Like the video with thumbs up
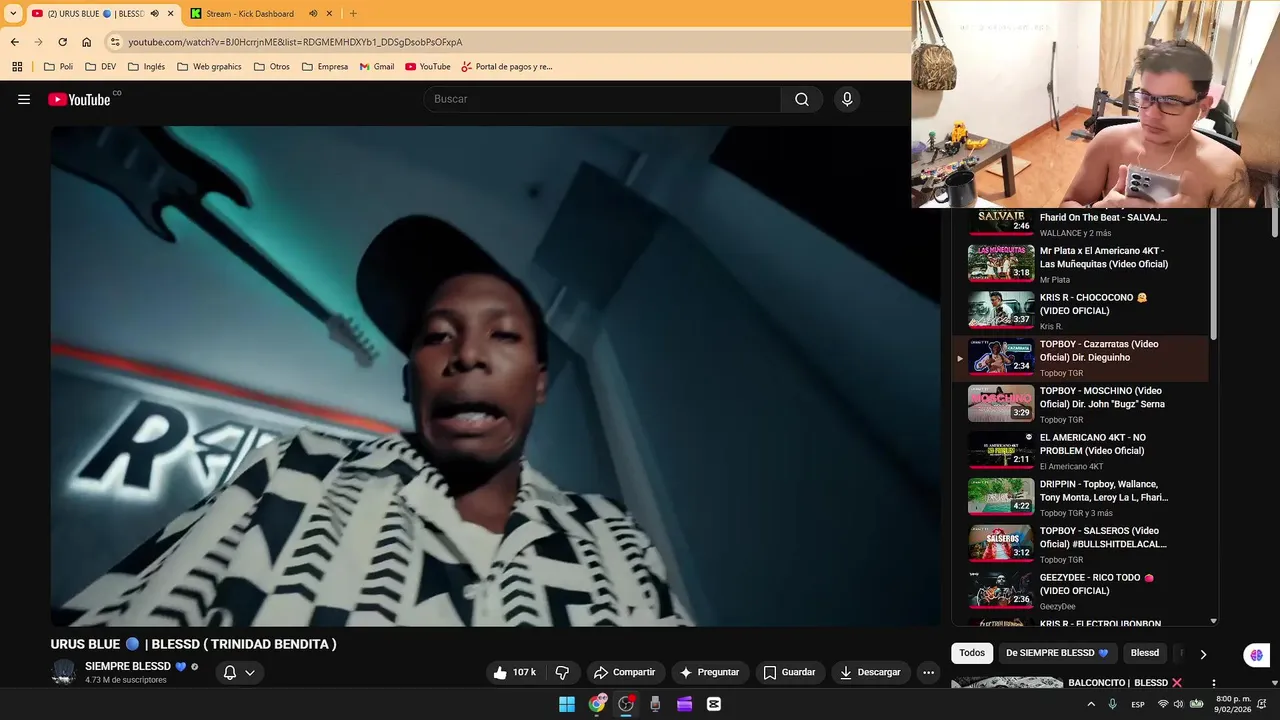 [515, 672]
